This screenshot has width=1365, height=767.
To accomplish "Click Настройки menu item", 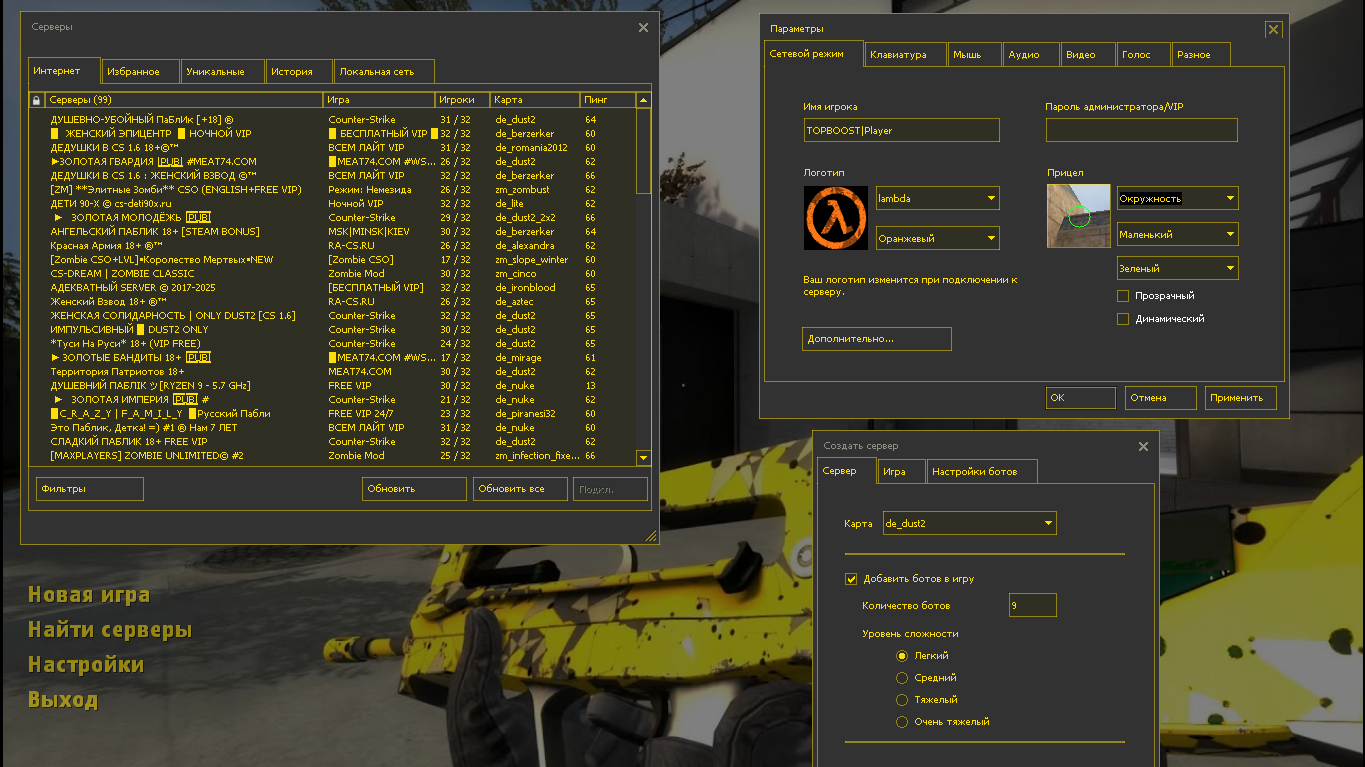I will click(86, 665).
